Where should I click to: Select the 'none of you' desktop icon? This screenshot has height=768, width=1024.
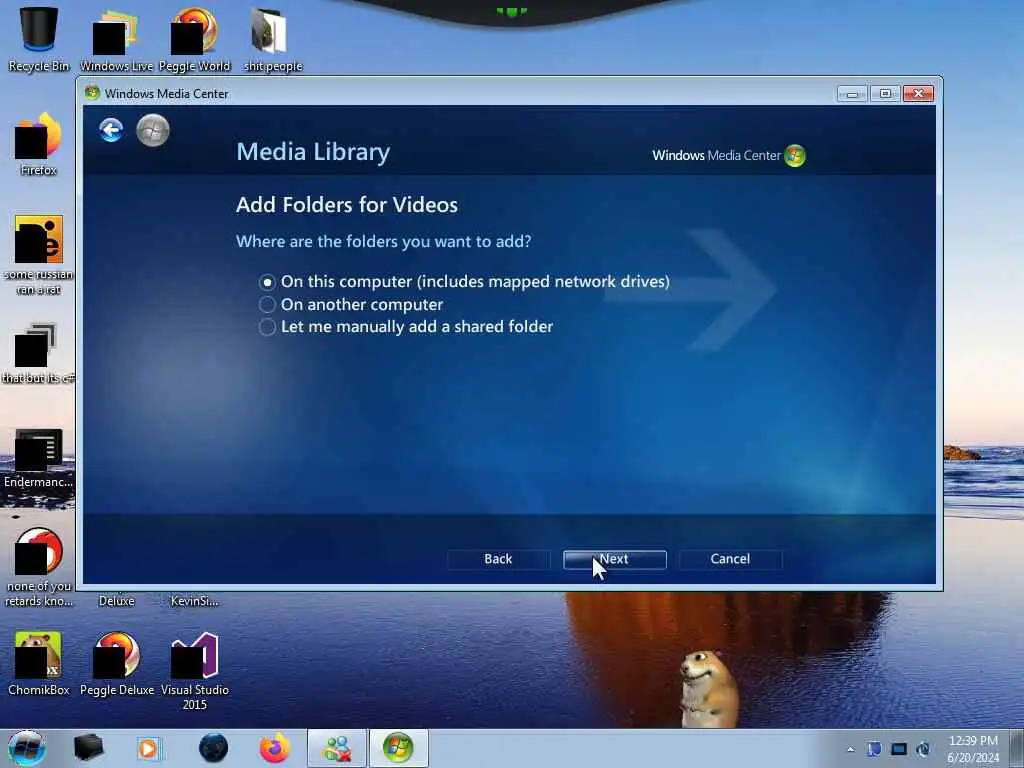pyautogui.click(x=39, y=567)
